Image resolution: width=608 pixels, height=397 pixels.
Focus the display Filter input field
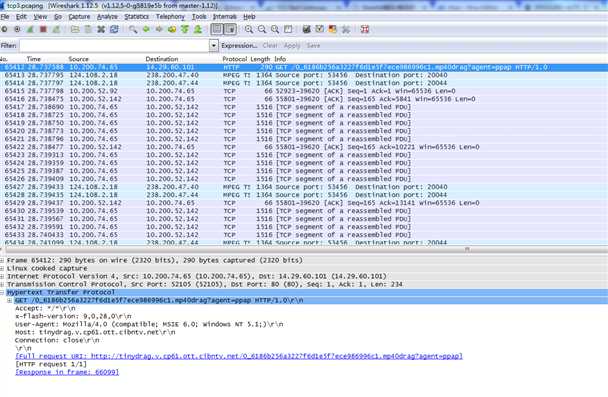[x=114, y=46]
